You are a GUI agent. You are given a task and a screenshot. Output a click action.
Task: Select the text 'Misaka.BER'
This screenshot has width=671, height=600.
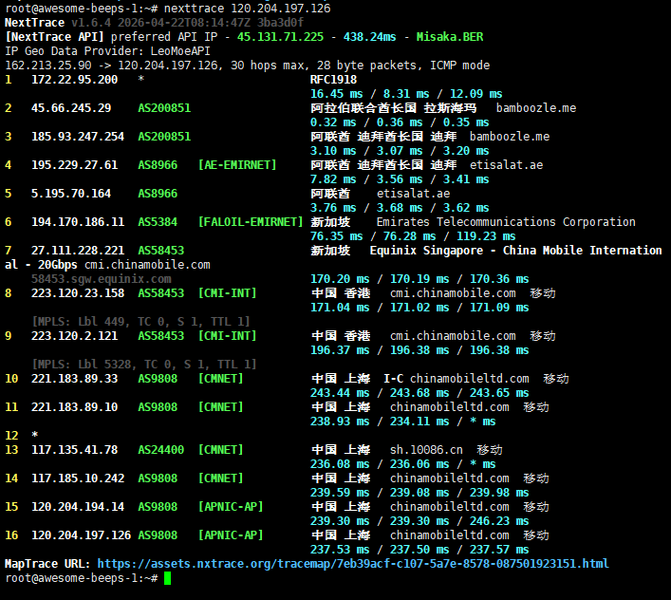tap(450, 37)
